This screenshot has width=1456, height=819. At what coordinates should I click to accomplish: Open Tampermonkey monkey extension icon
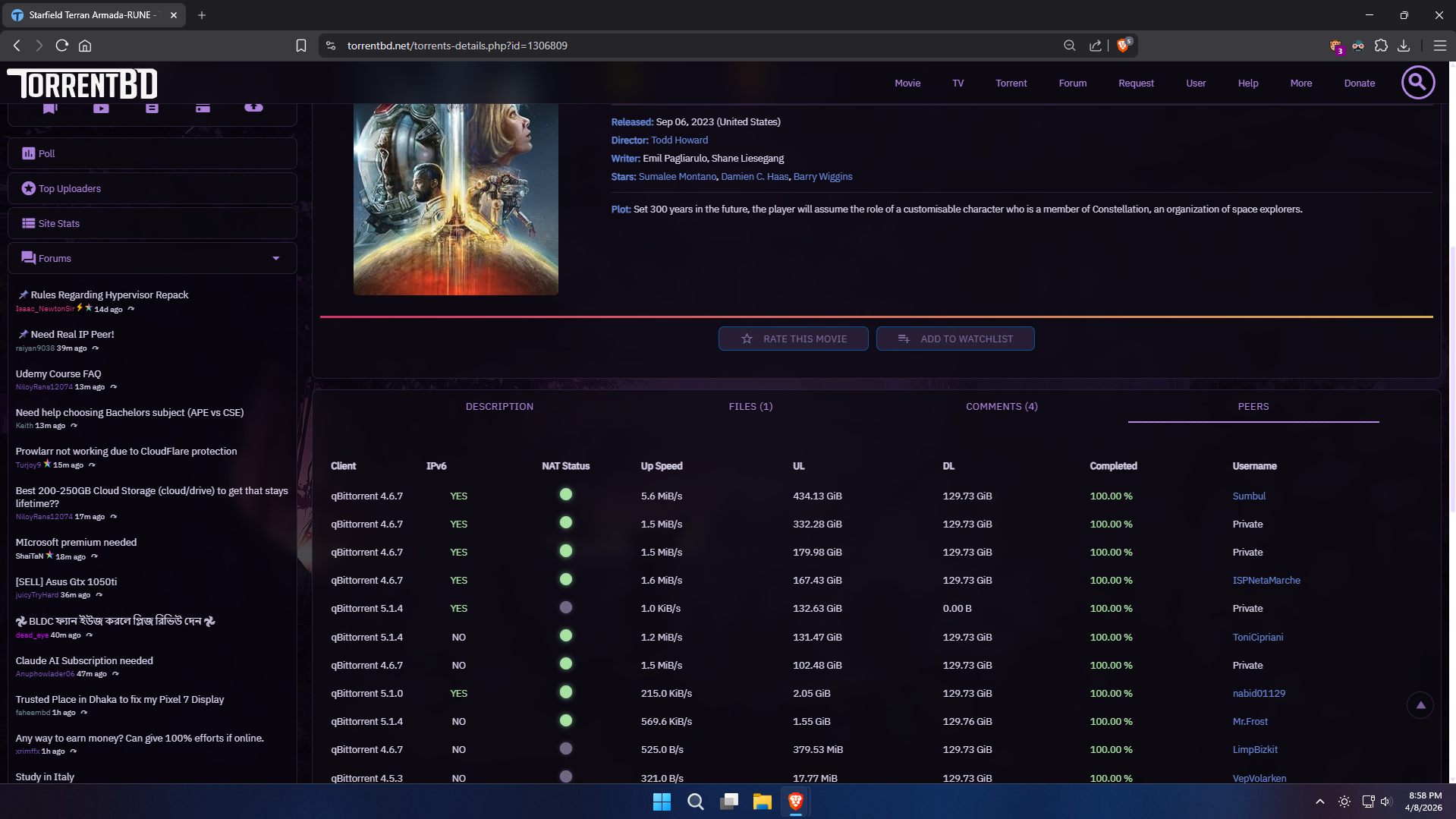[1336, 46]
